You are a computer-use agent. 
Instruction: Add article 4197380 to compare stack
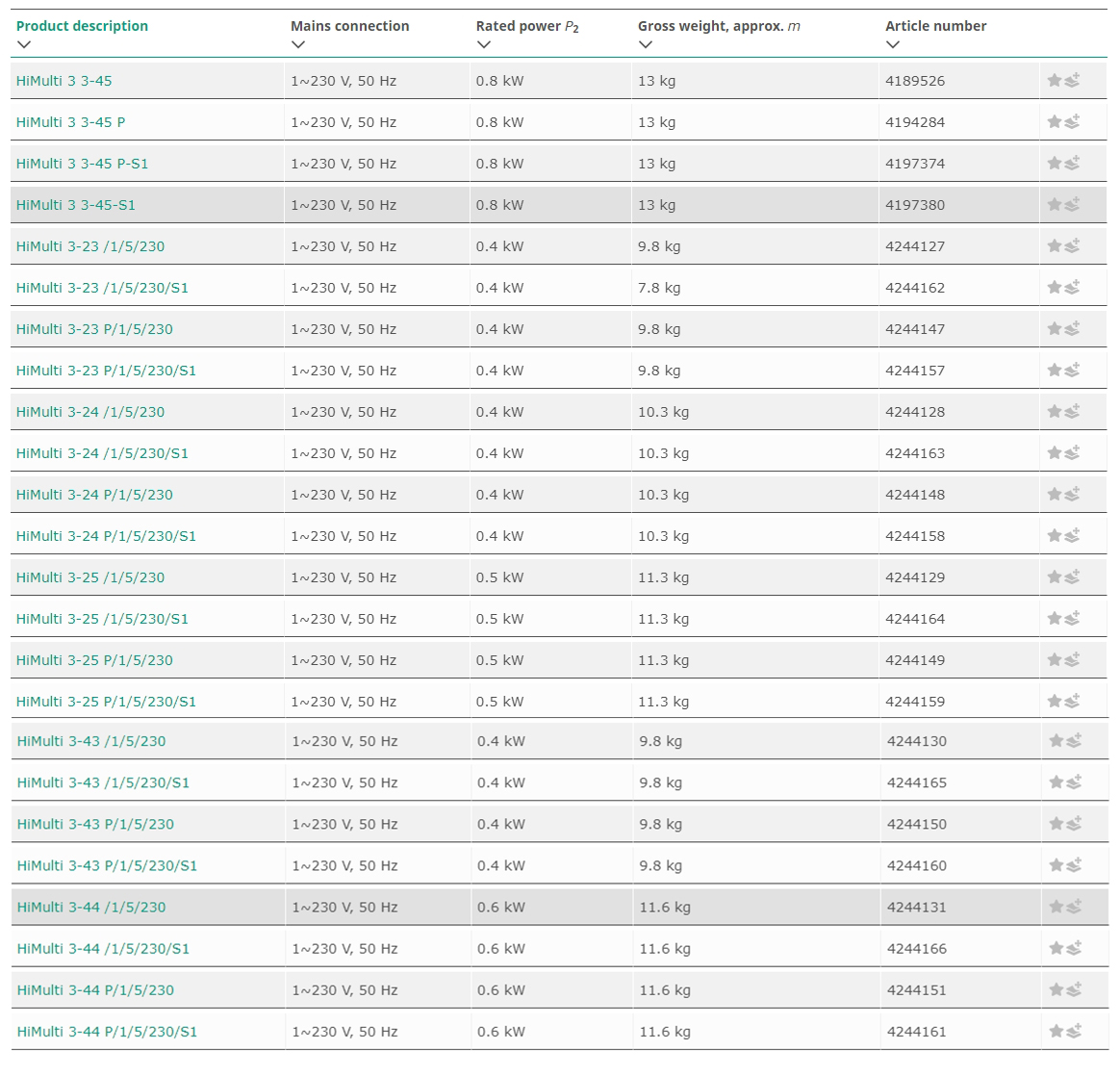pyautogui.click(x=1072, y=204)
